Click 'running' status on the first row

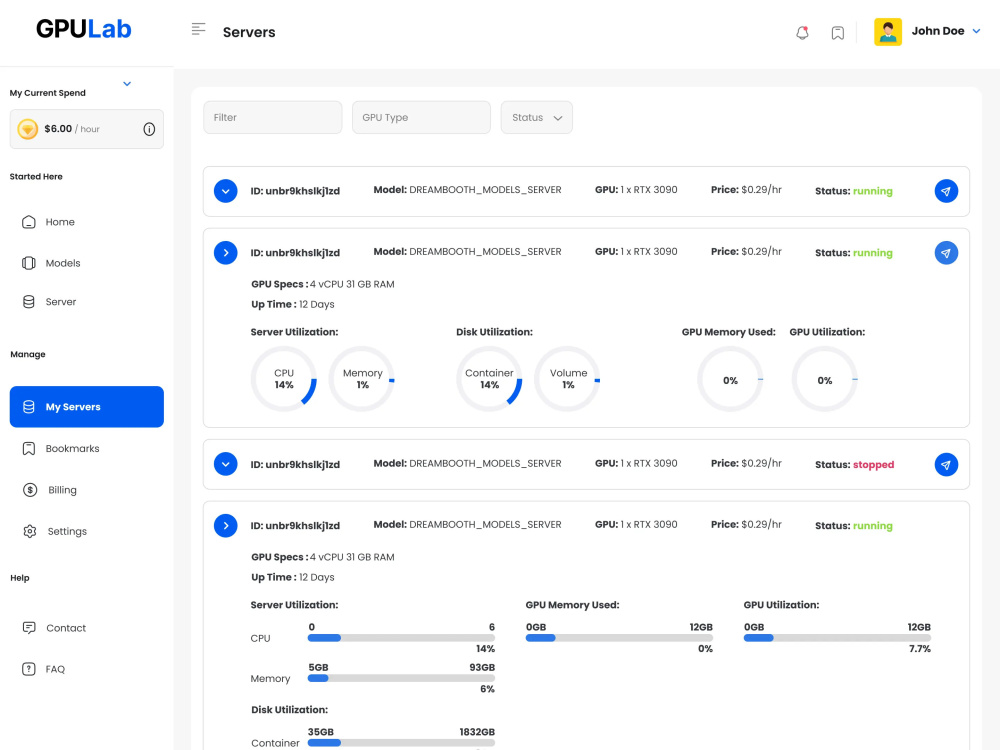(x=872, y=191)
